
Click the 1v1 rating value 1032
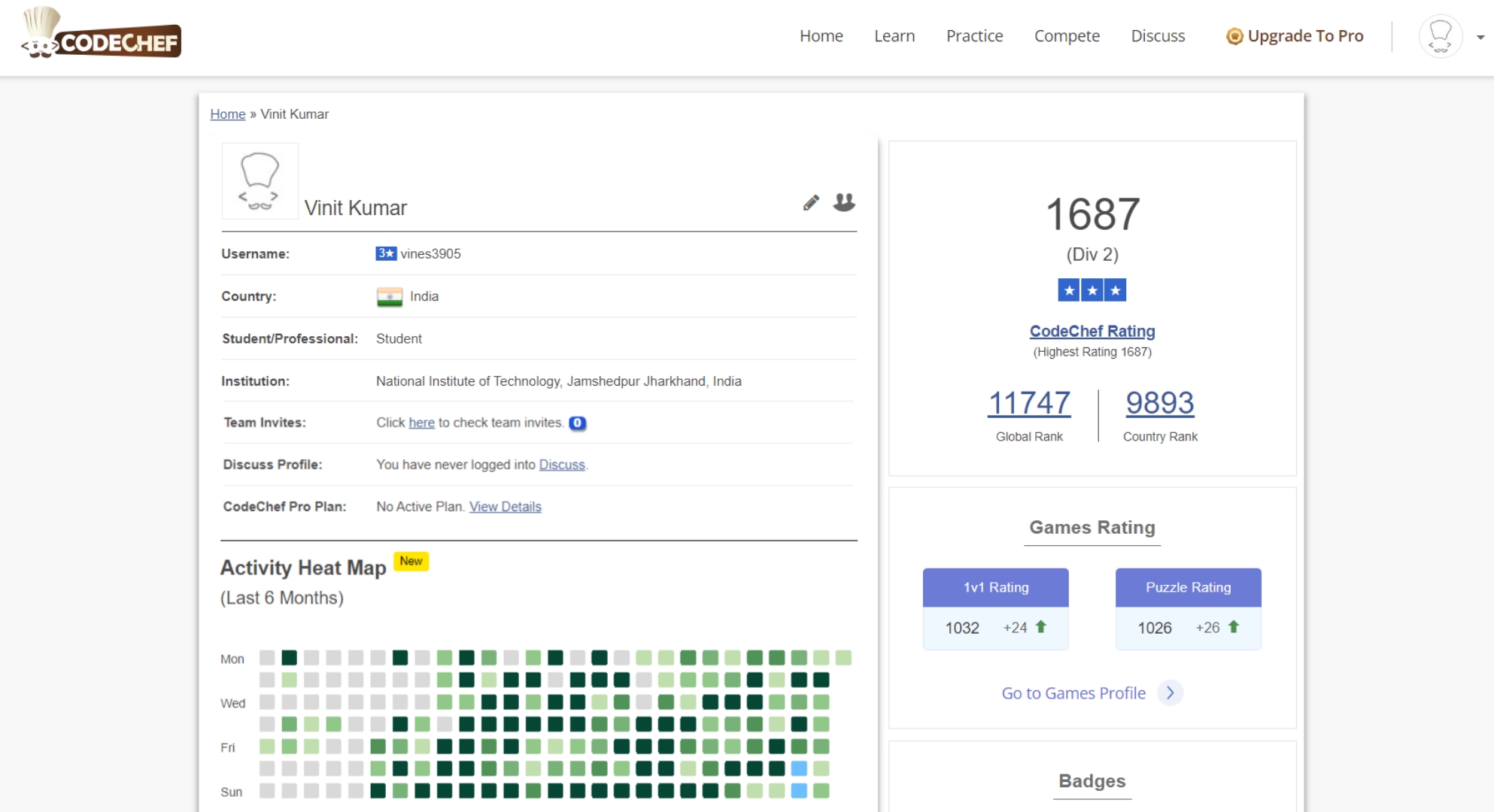[962, 628]
